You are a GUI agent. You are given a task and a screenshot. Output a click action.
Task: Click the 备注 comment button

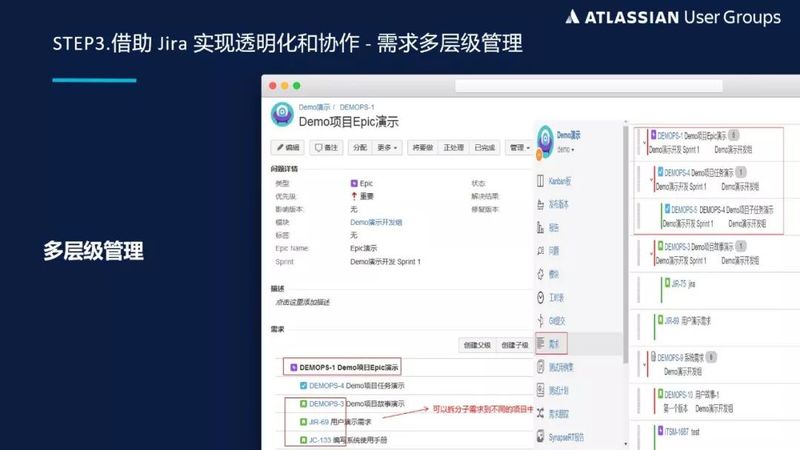tap(326, 147)
